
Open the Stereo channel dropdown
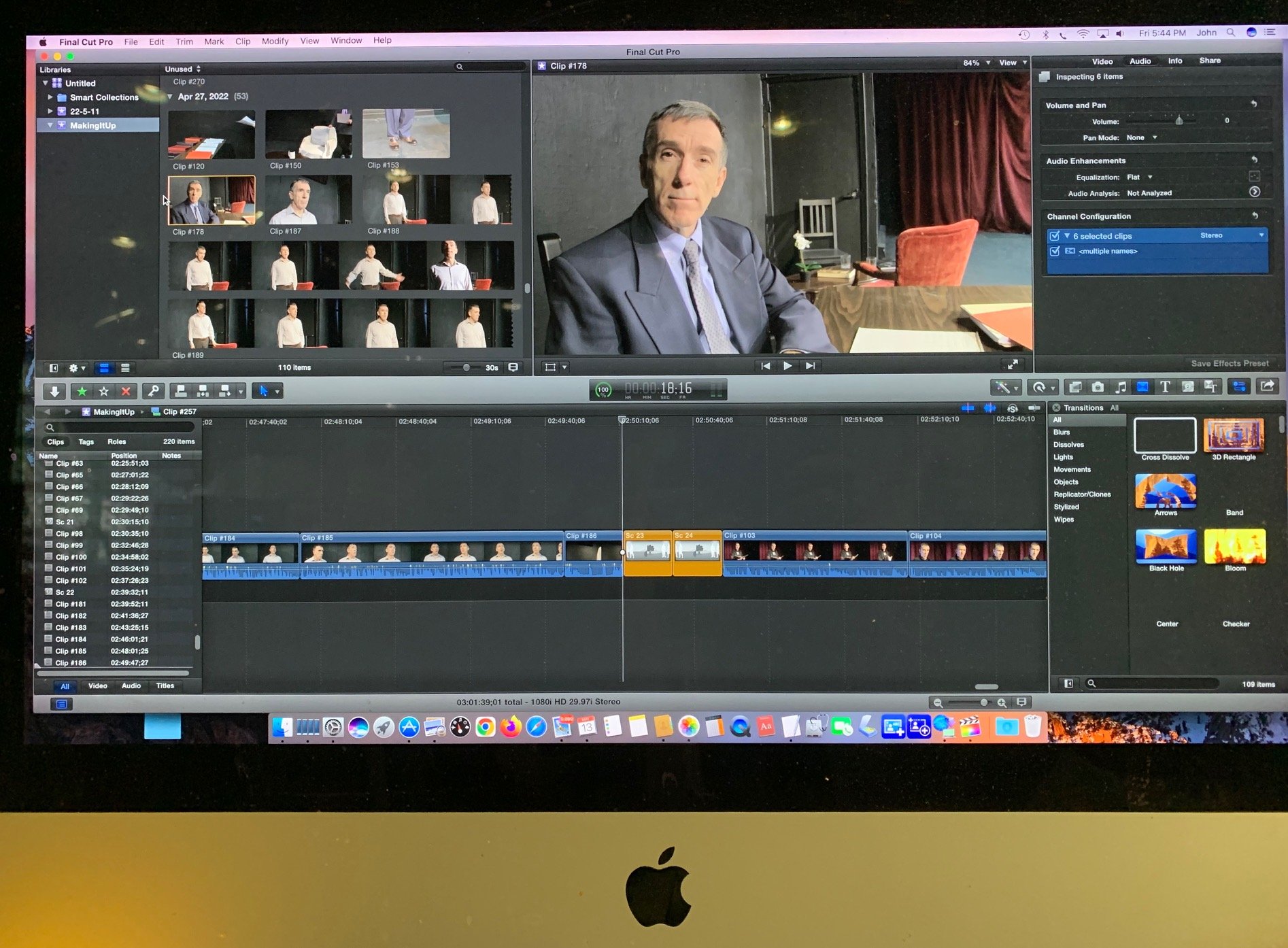tap(1232, 235)
